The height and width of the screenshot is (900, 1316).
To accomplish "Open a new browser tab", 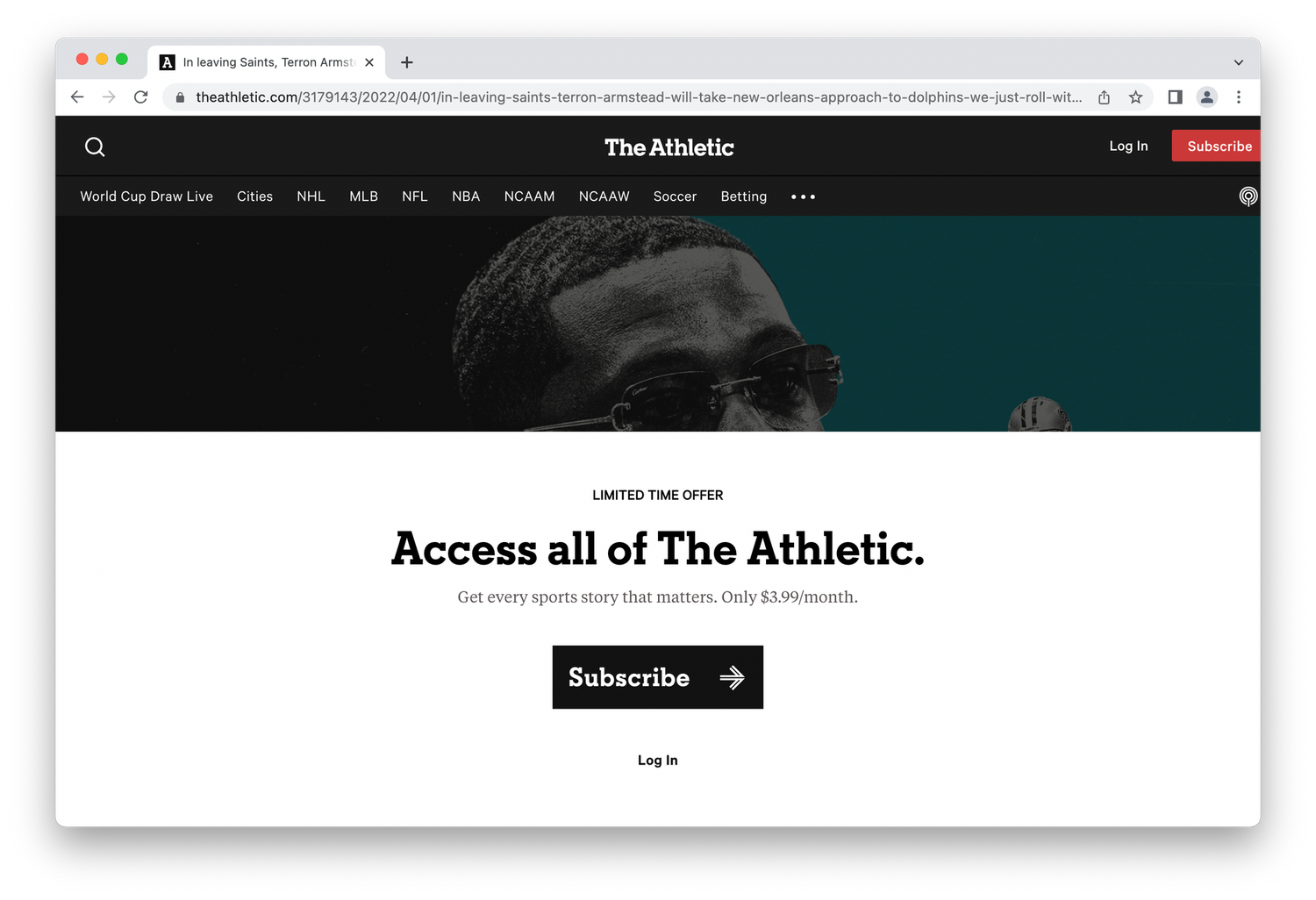I will click(407, 62).
